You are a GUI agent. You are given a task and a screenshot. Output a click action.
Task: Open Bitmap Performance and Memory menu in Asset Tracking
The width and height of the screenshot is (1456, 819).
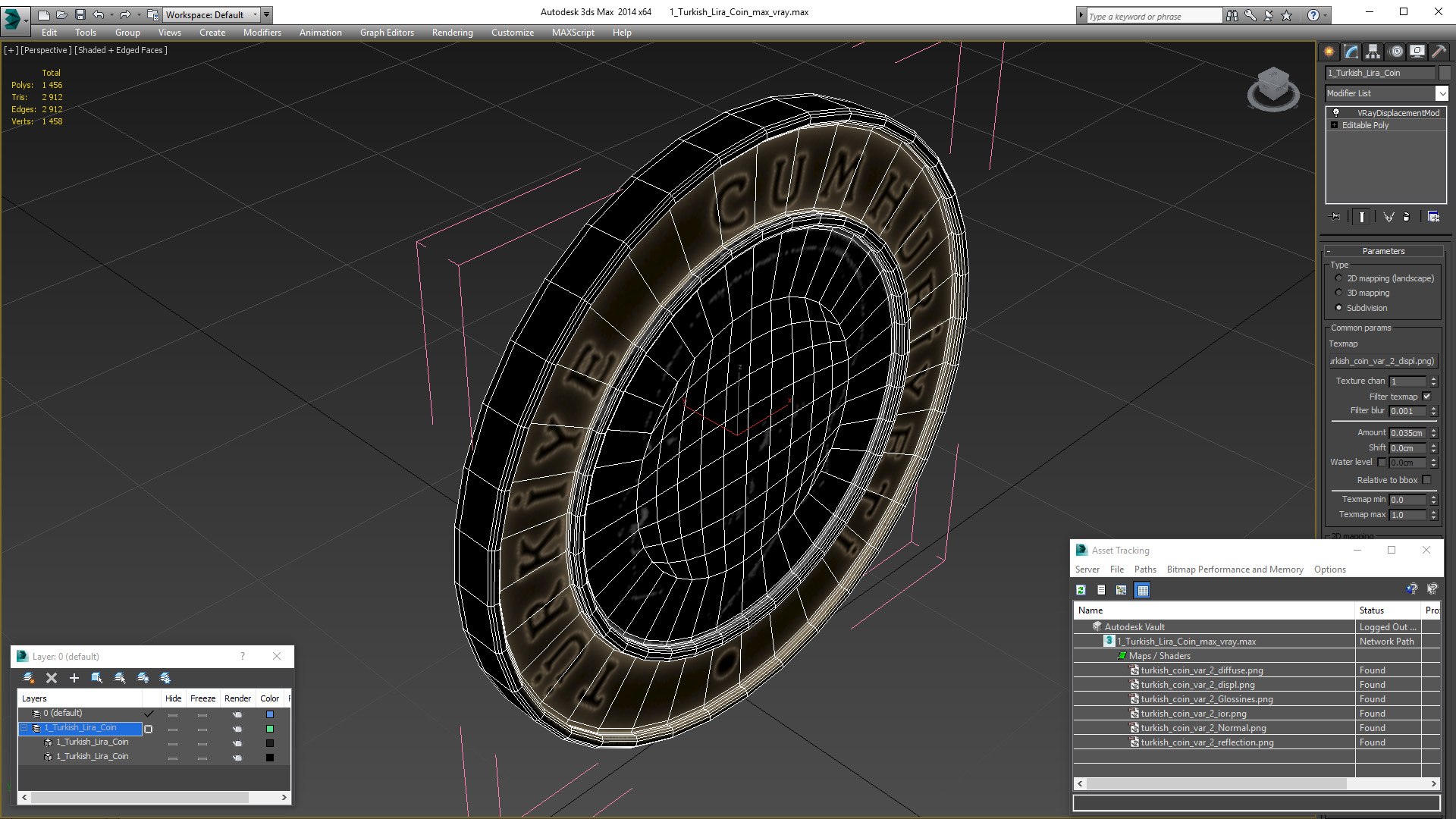coord(1235,570)
